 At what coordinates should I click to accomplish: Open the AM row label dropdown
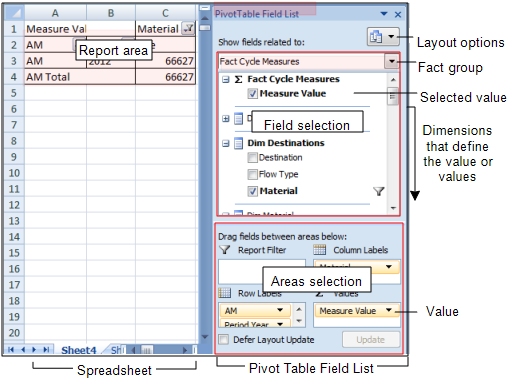click(x=280, y=310)
